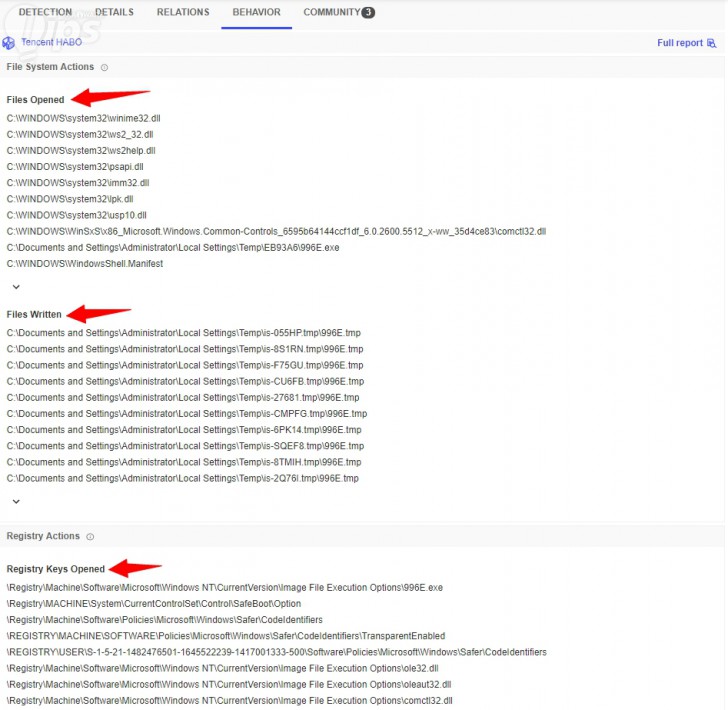Click the Registry Actions info icon
The image size is (728, 710).
(90, 536)
